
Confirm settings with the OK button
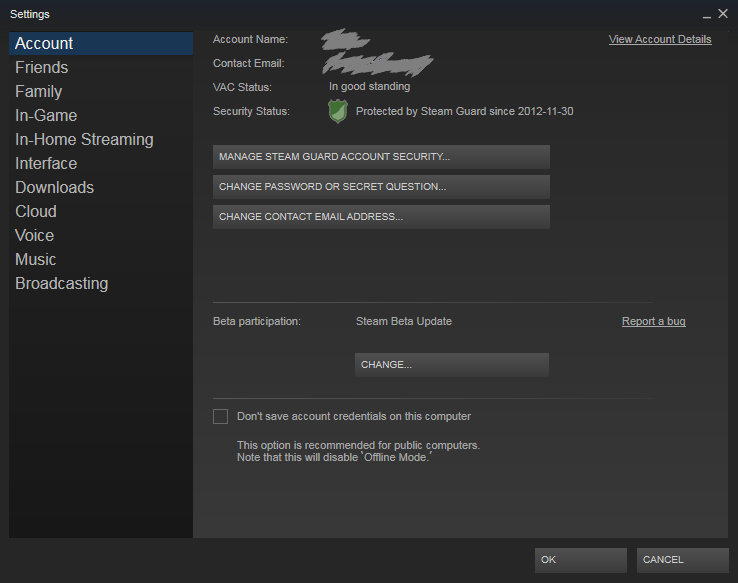pos(581,560)
